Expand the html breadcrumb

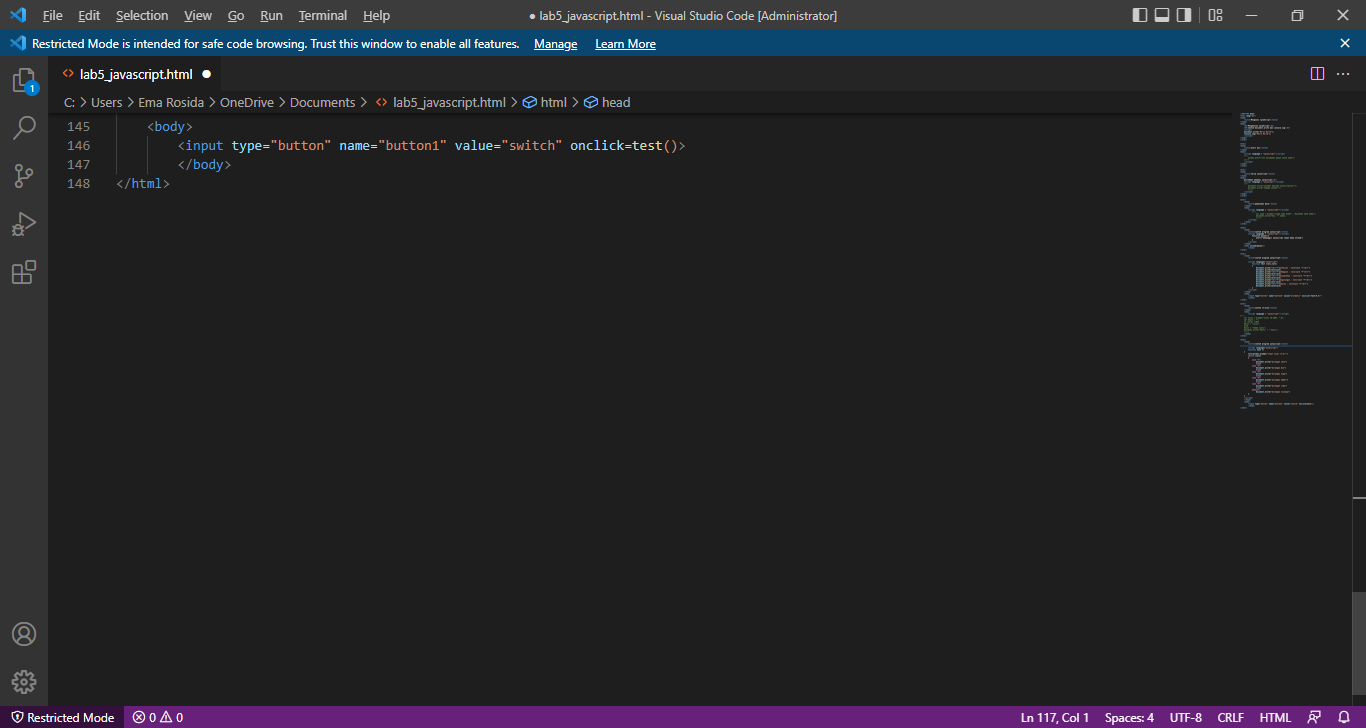coord(545,102)
